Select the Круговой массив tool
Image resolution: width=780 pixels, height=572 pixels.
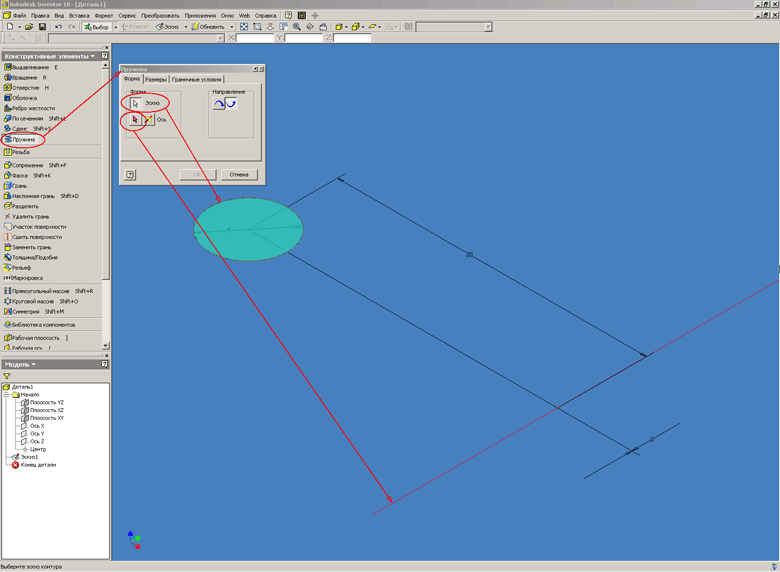click(x=41, y=301)
